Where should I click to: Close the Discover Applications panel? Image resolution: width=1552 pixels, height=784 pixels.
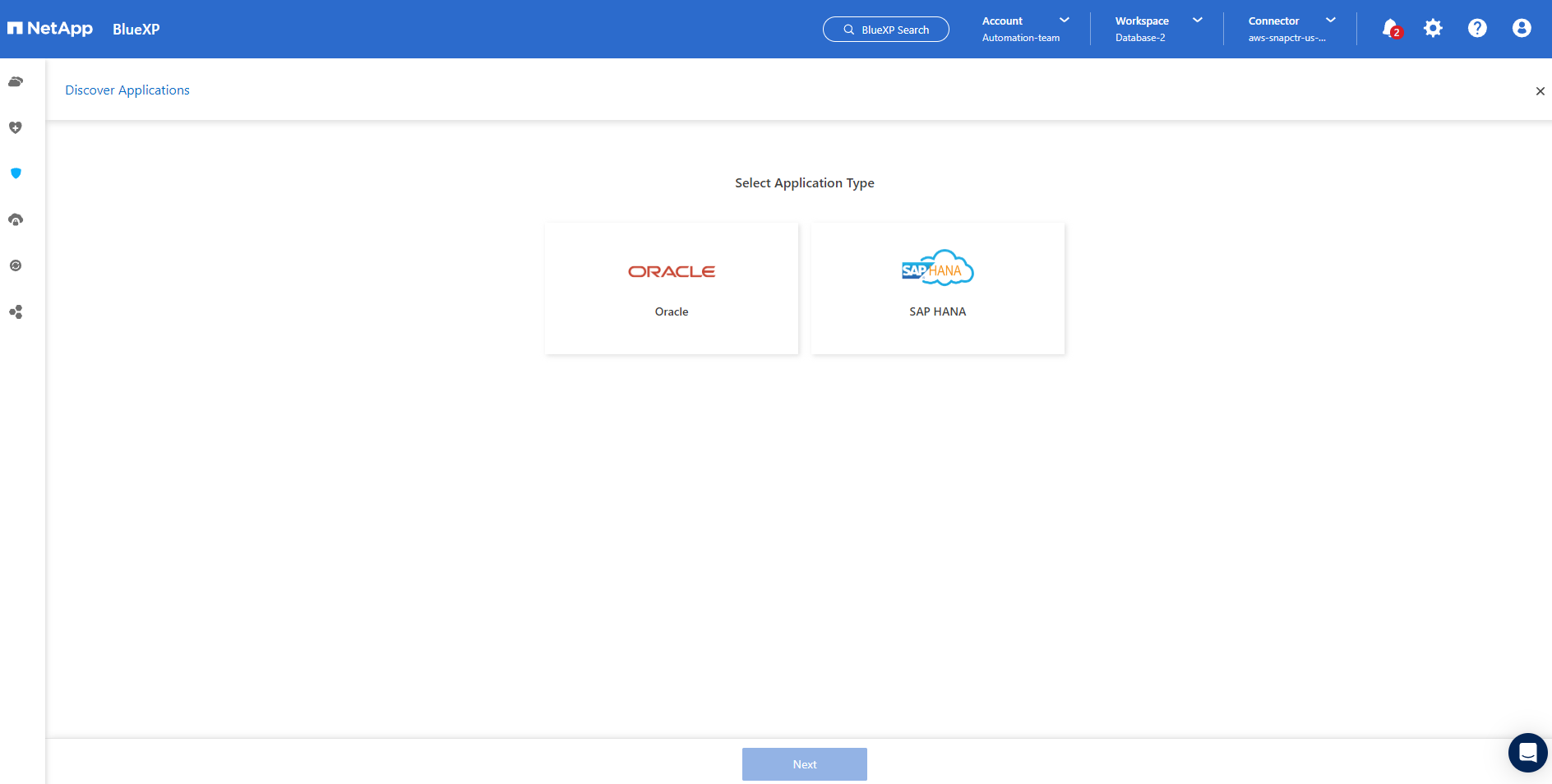[x=1540, y=91]
